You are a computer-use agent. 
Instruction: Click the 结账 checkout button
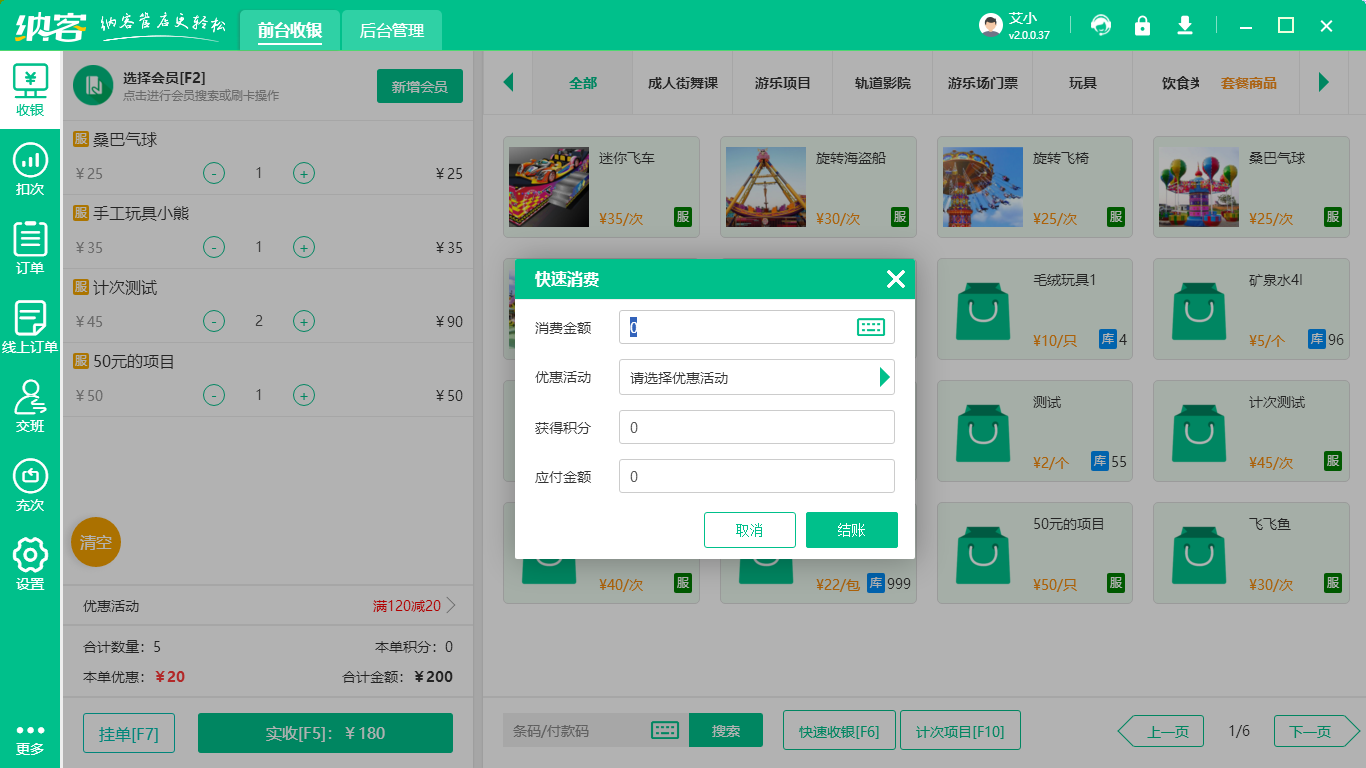851,530
